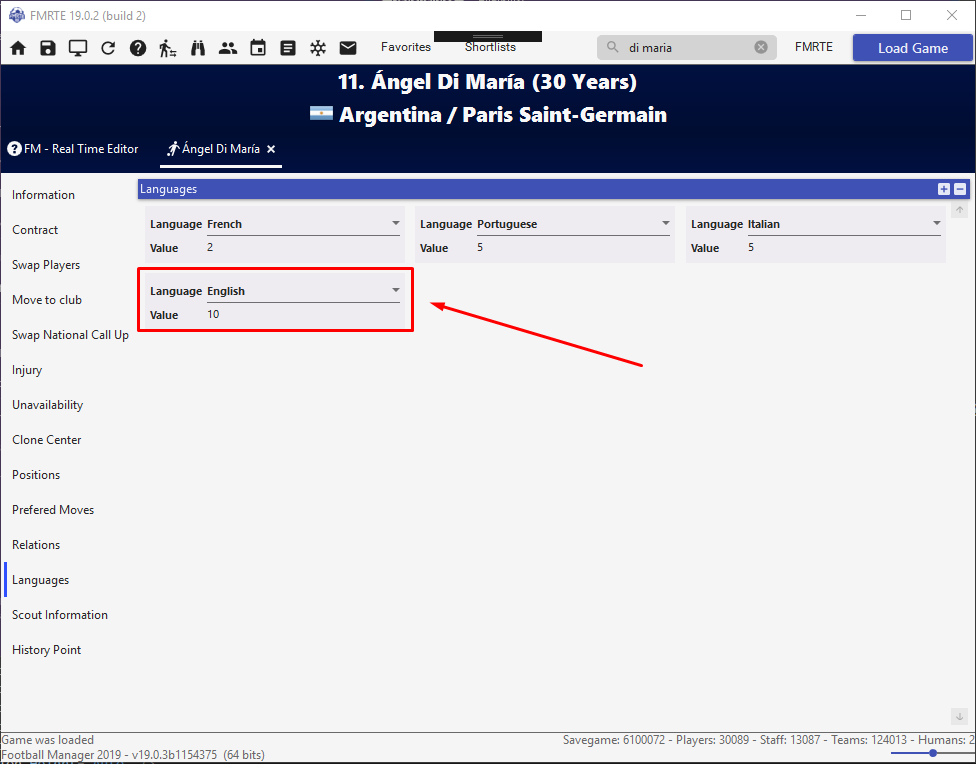Click the Refresh reload icon
976x764 pixels.
click(108, 48)
